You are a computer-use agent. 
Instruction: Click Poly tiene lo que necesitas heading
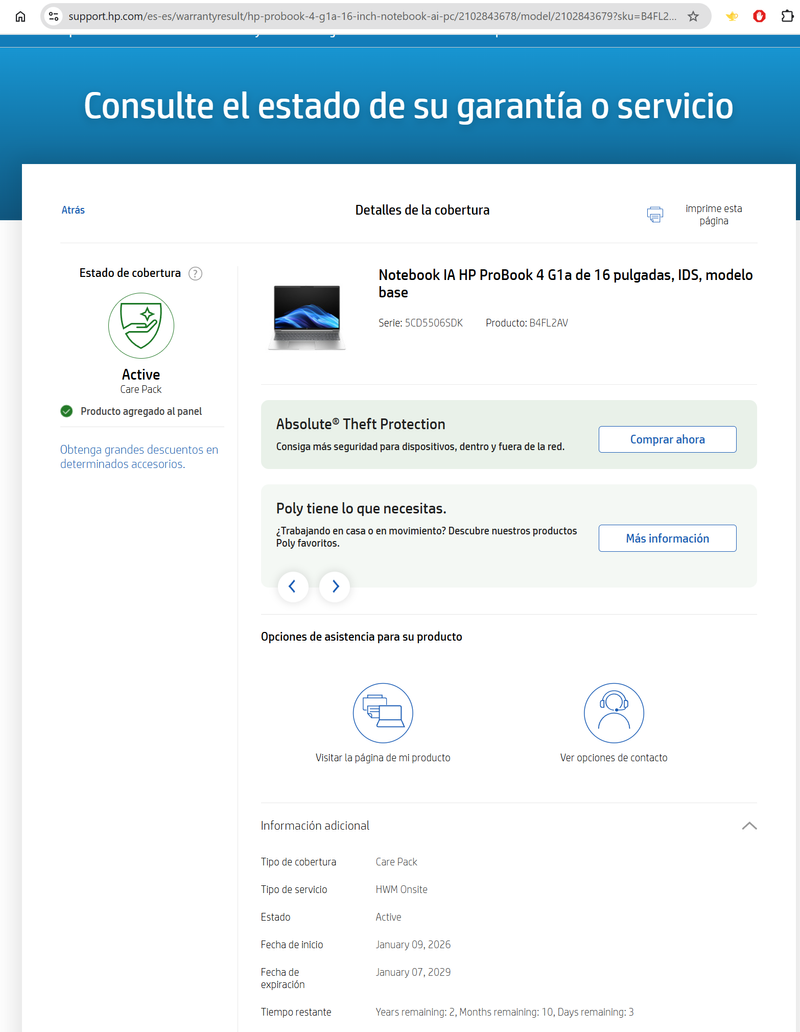pos(361,509)
